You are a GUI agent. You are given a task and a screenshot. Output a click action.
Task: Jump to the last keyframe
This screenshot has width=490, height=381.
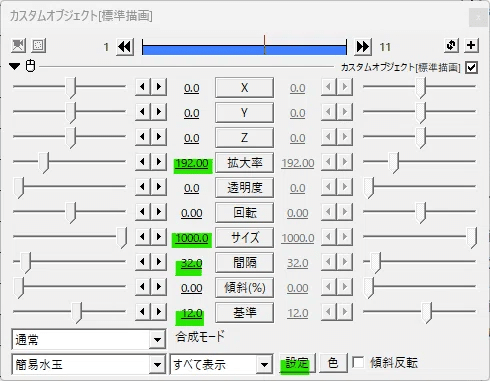(x=363, y=47)
